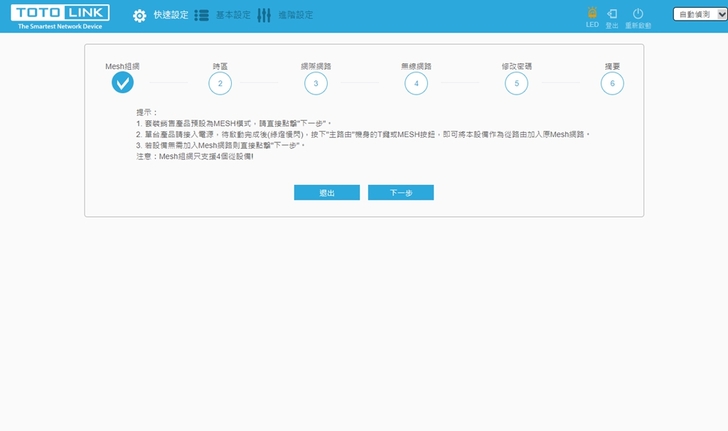Click the quick setup gear icon

click(x=140, y=16)
